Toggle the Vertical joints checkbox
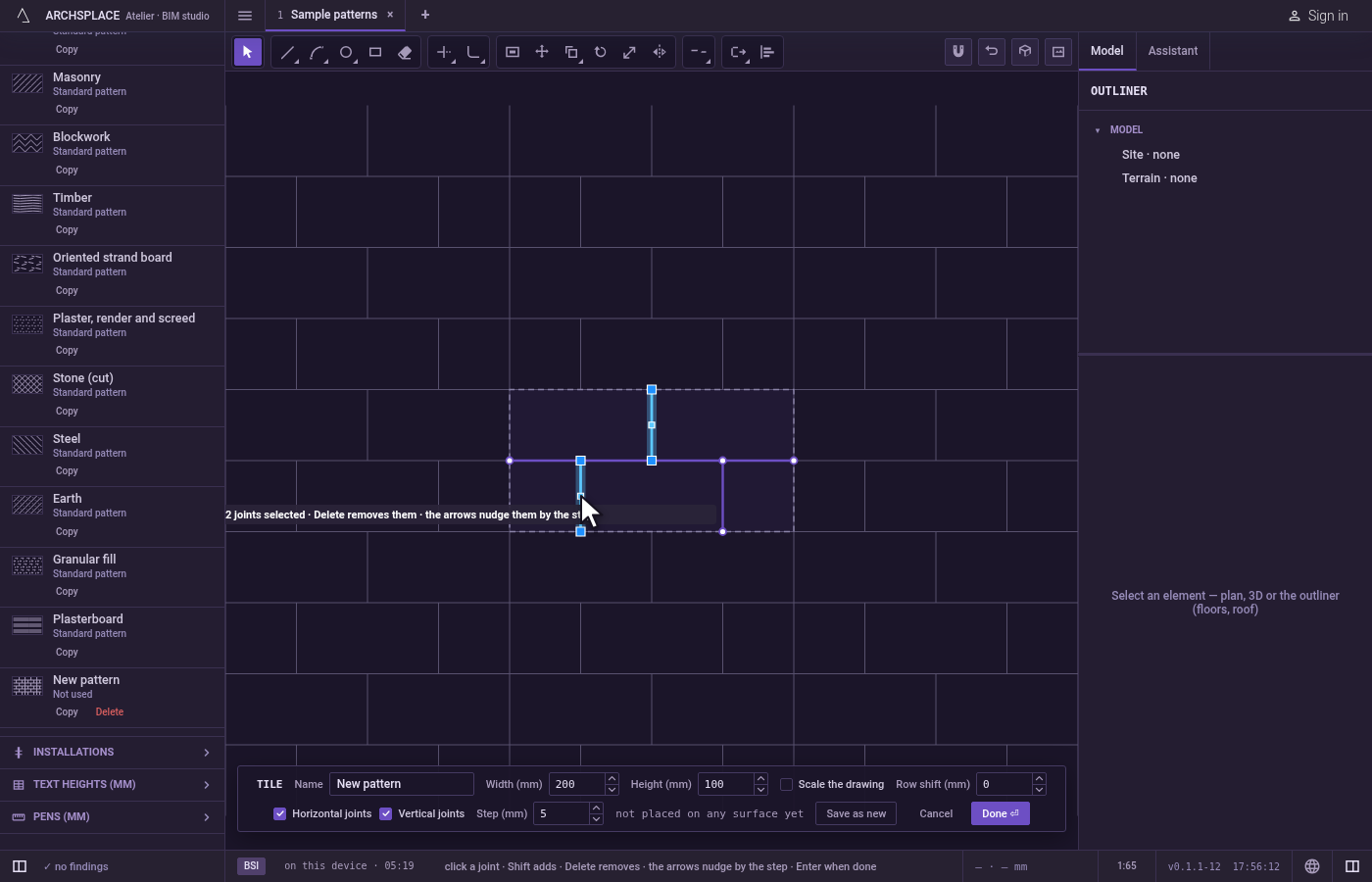This screenshot has width=1372, height=882. click(x=386, y=813)
